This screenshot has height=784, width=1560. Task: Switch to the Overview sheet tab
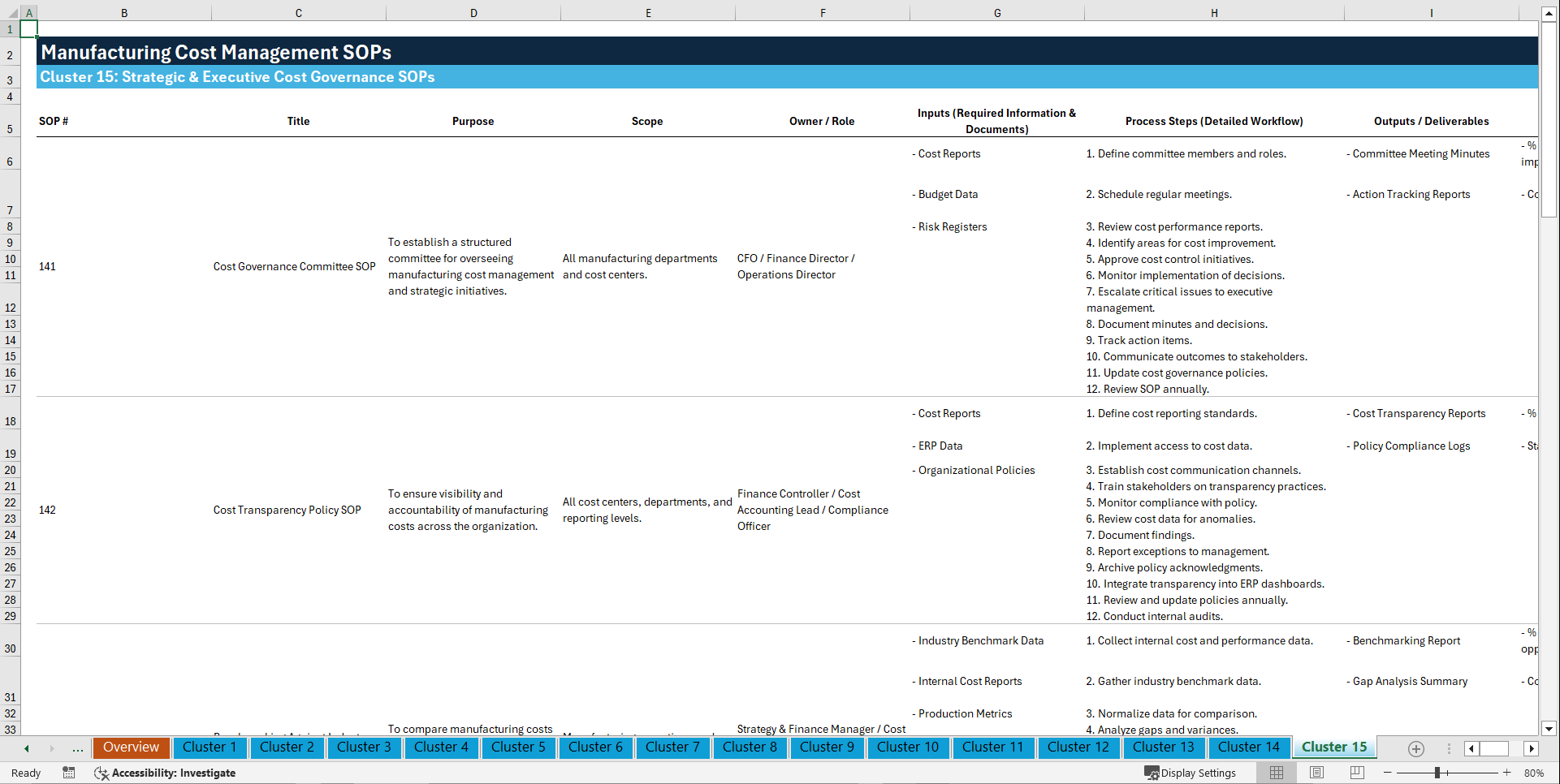[131, 747]
